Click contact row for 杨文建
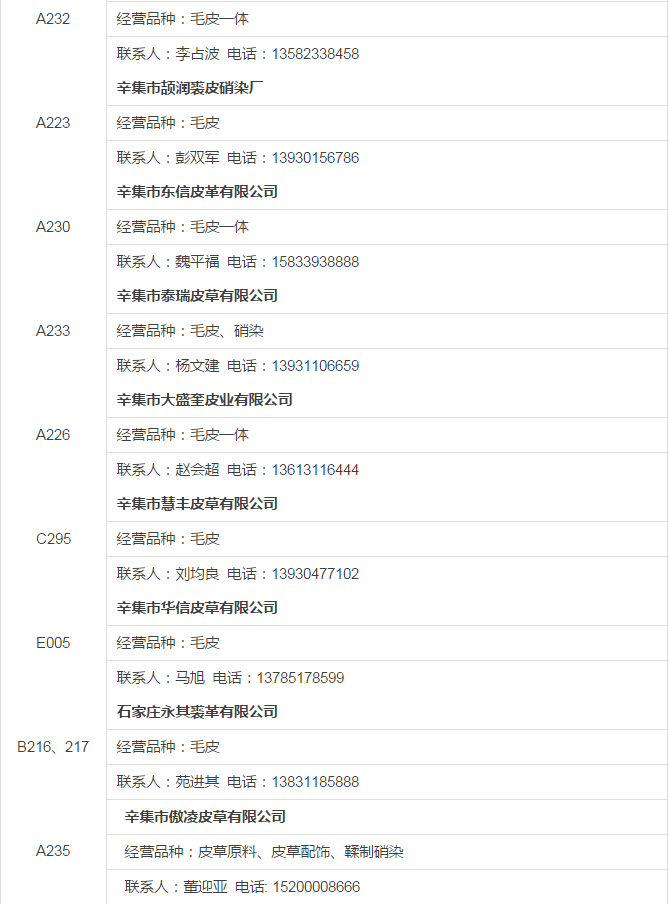This screenshot has height=908, width=669. pos(387,365)
